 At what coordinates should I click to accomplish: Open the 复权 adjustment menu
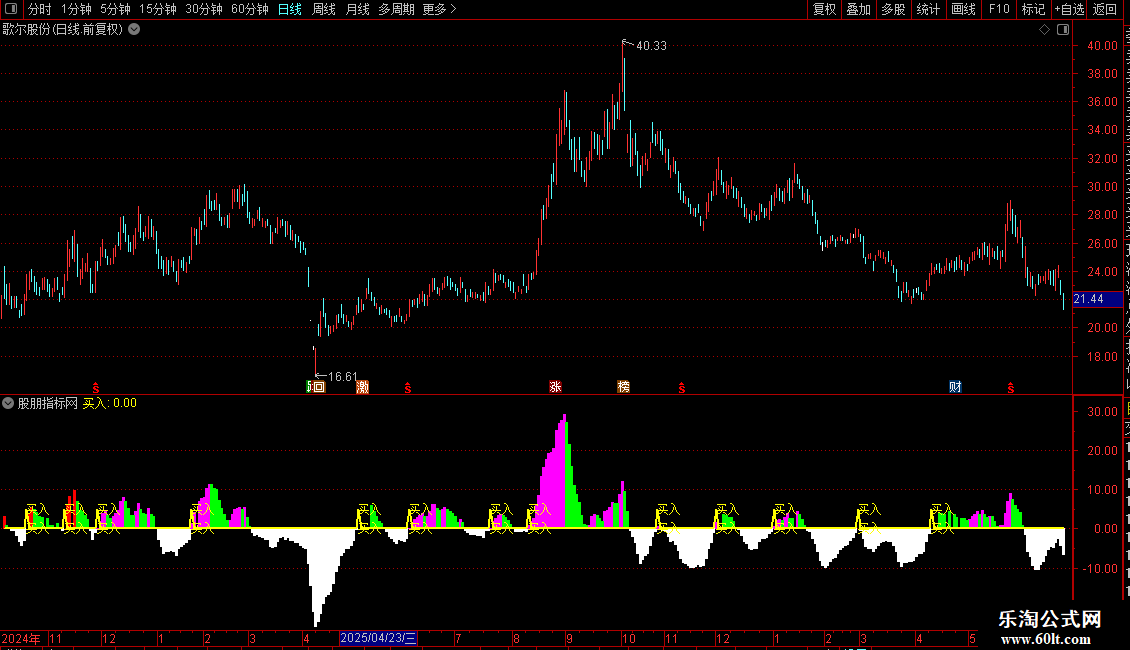[824, 9]
